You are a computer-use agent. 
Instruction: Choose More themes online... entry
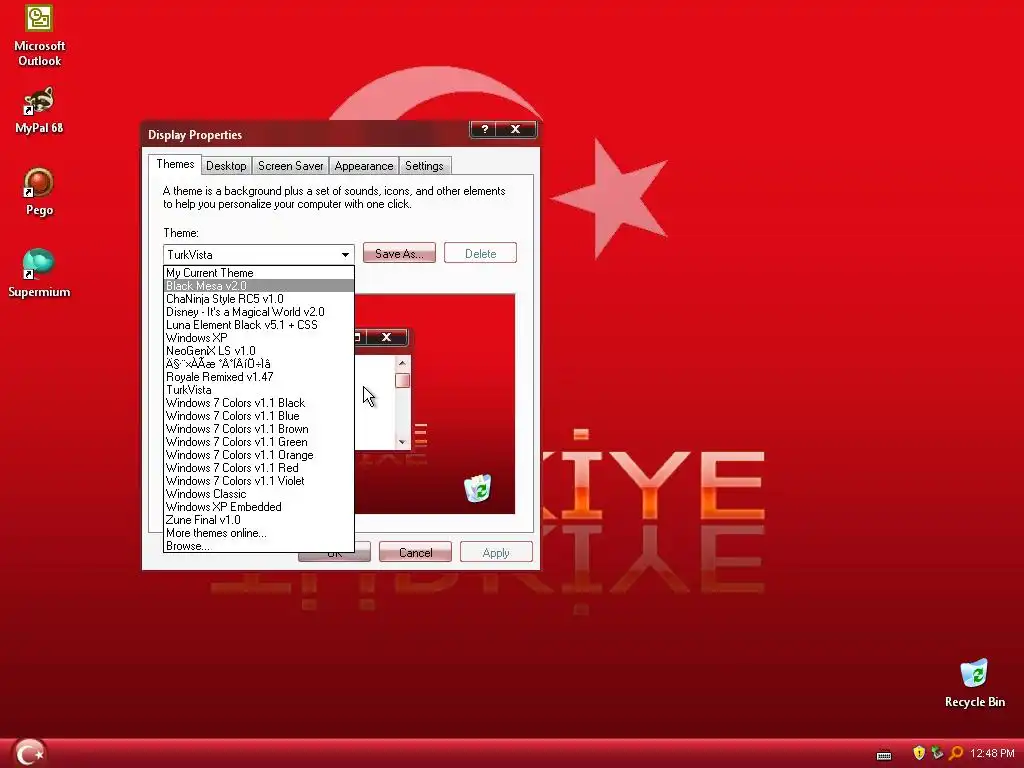(259, 534)
